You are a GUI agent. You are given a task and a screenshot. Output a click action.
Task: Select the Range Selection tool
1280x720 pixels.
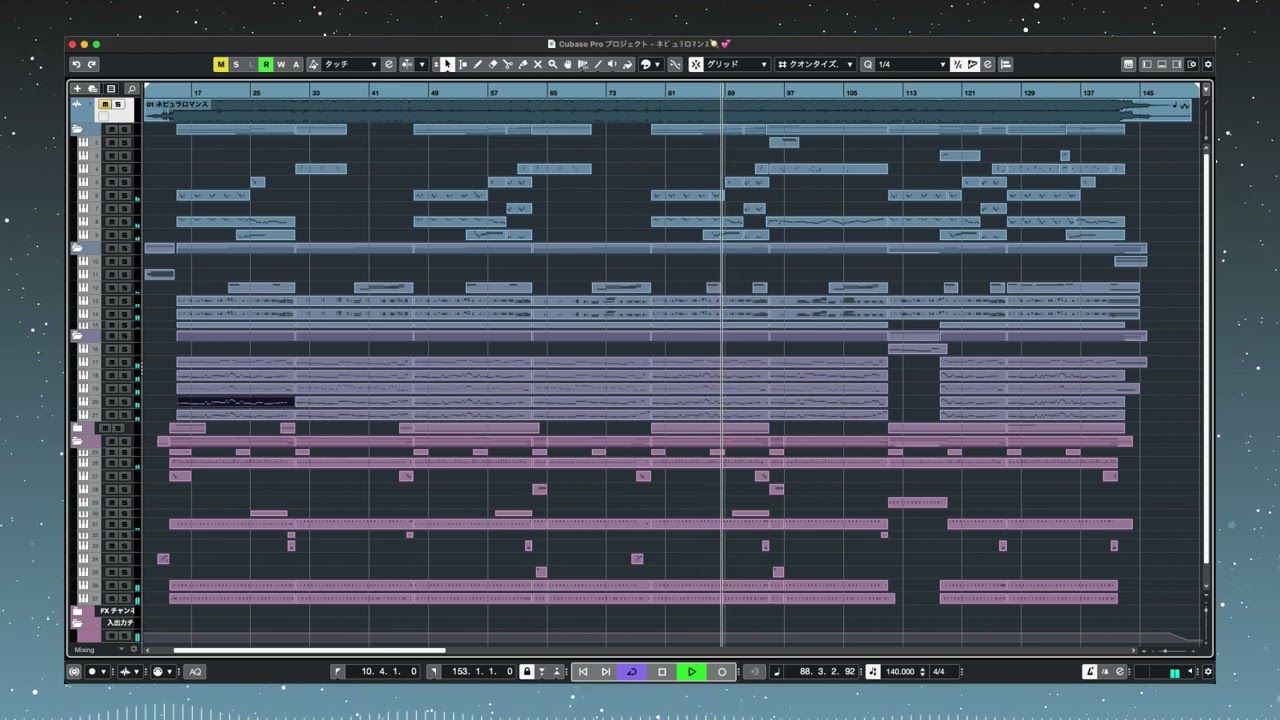pos(462,64)
